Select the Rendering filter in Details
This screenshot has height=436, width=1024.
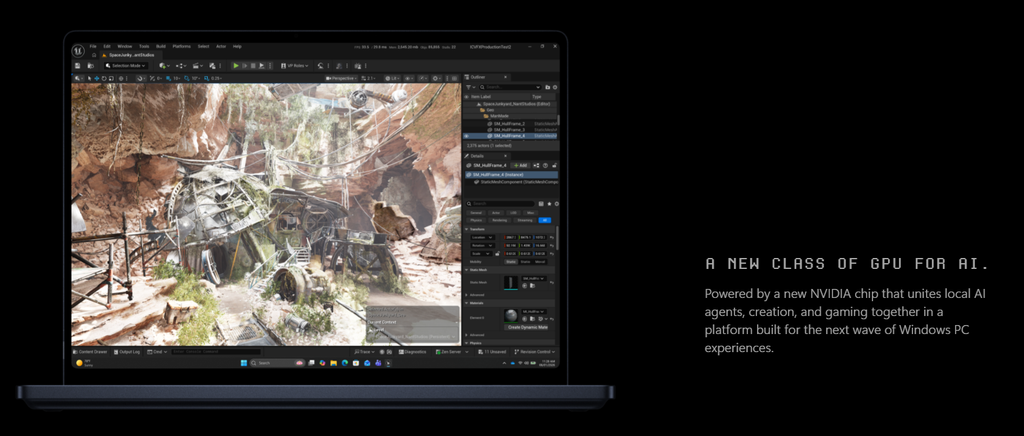click(500, 220)
